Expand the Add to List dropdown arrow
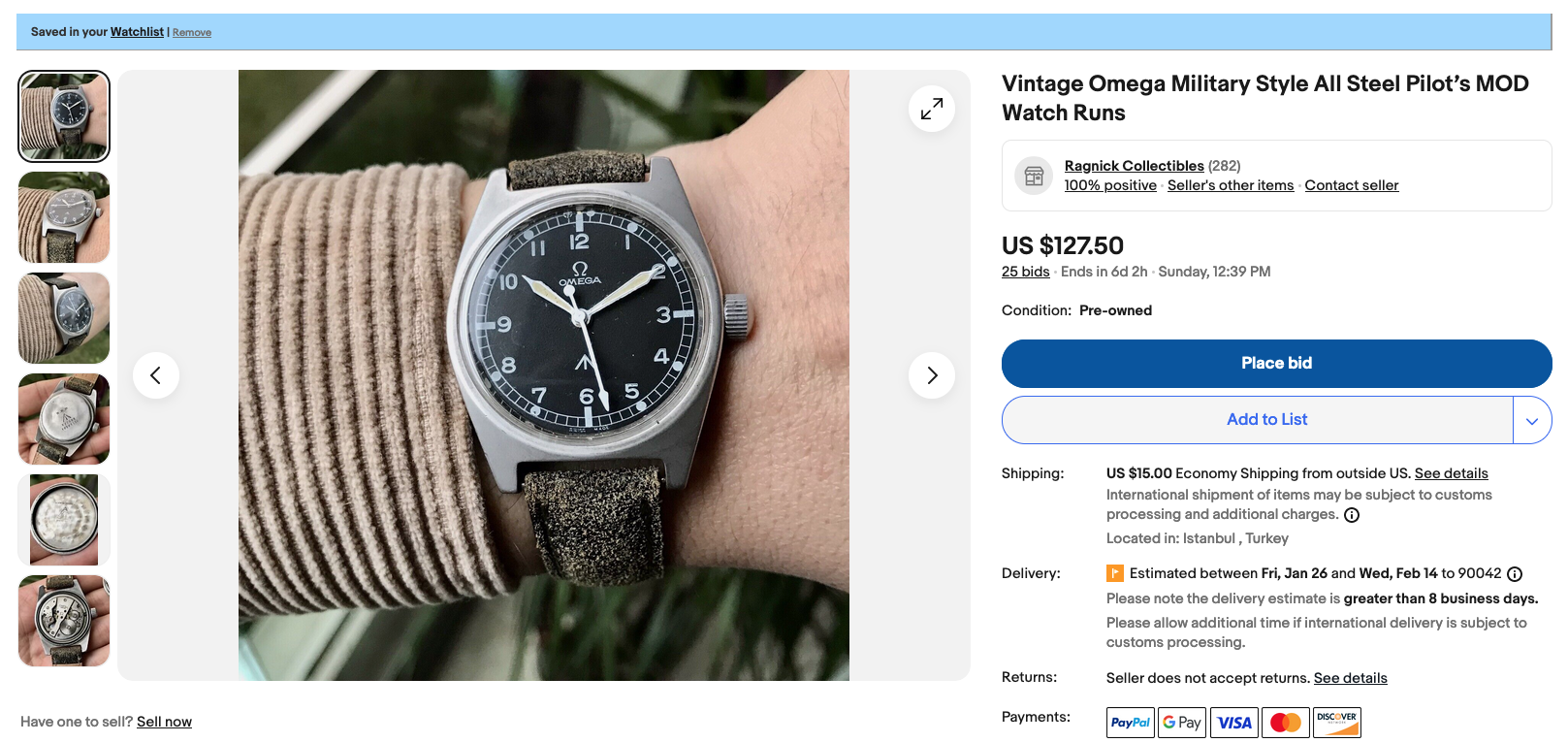 (1532, 420)
